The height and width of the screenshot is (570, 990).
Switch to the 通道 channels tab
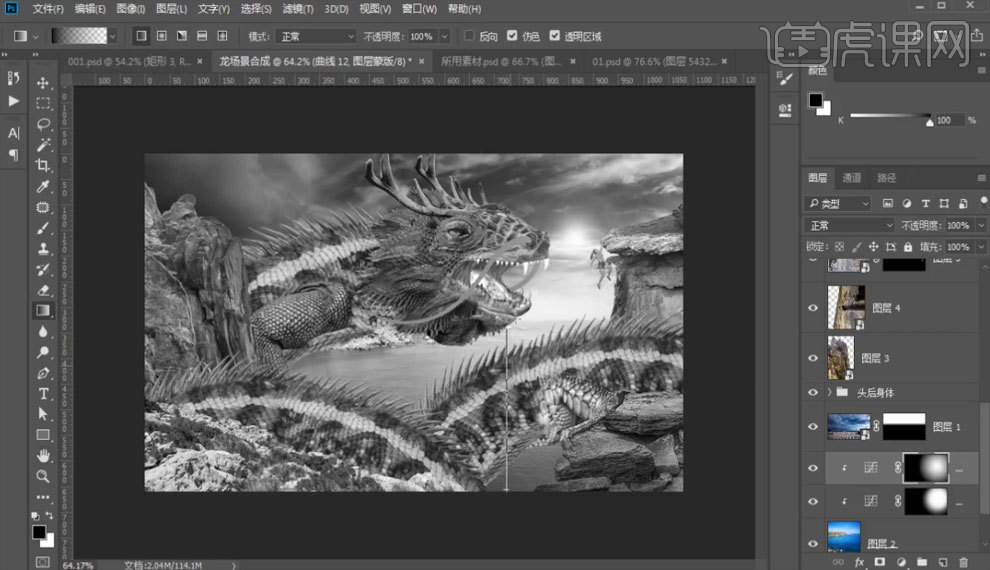[x=851, y=178]
